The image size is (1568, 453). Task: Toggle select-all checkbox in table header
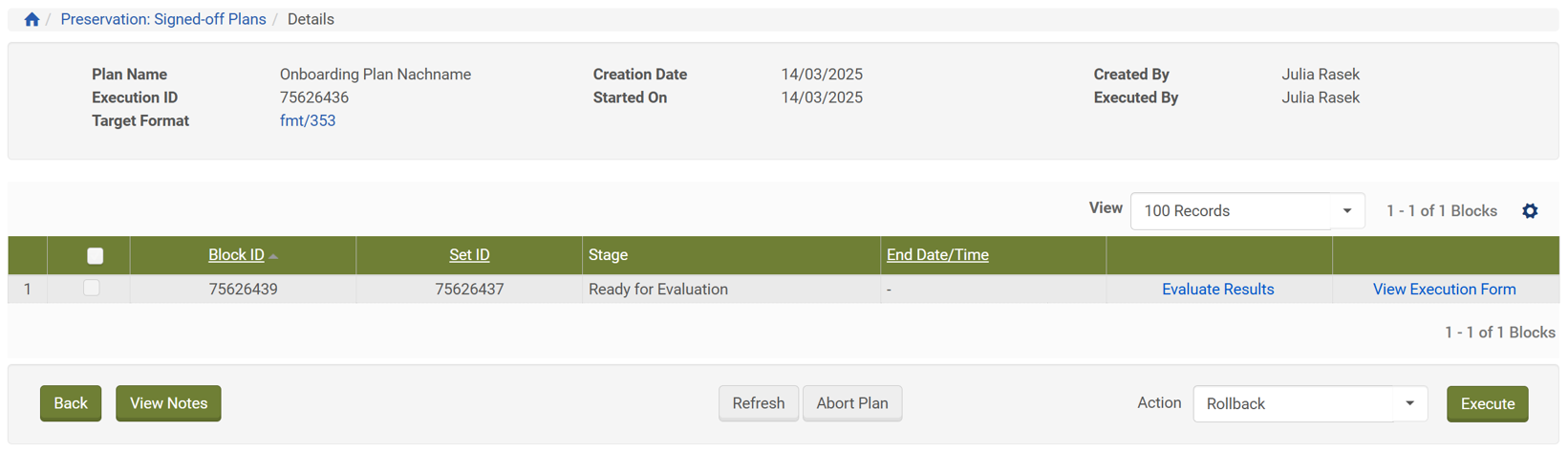pos(95,255)
